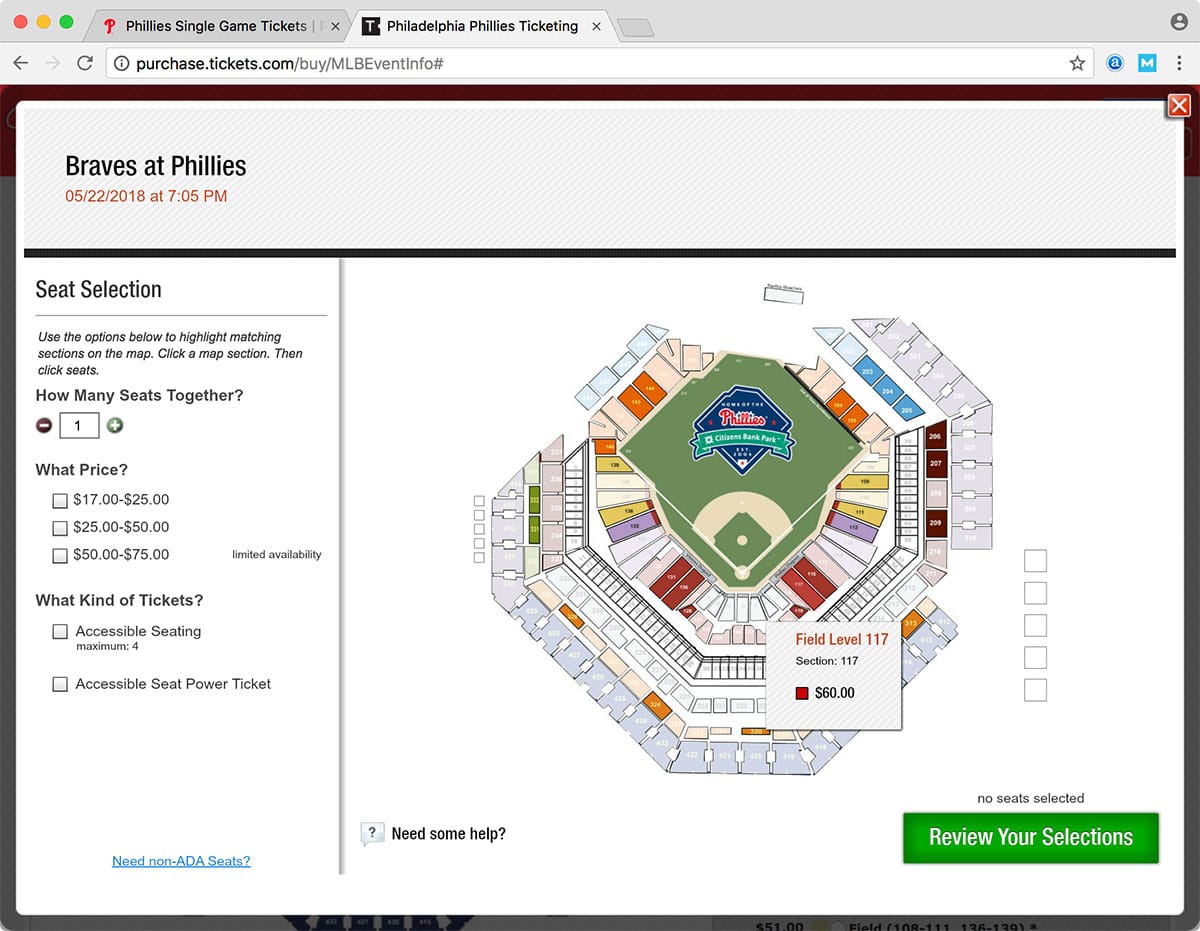
Task: Enable the $17.00-$25.00 price filter
Action: [60, 500]
